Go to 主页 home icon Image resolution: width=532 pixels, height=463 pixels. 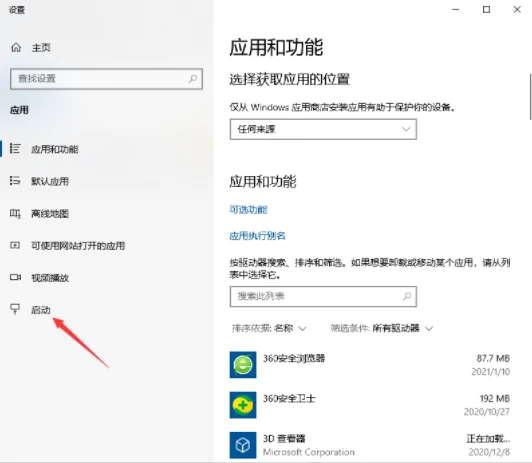point(16,47)
